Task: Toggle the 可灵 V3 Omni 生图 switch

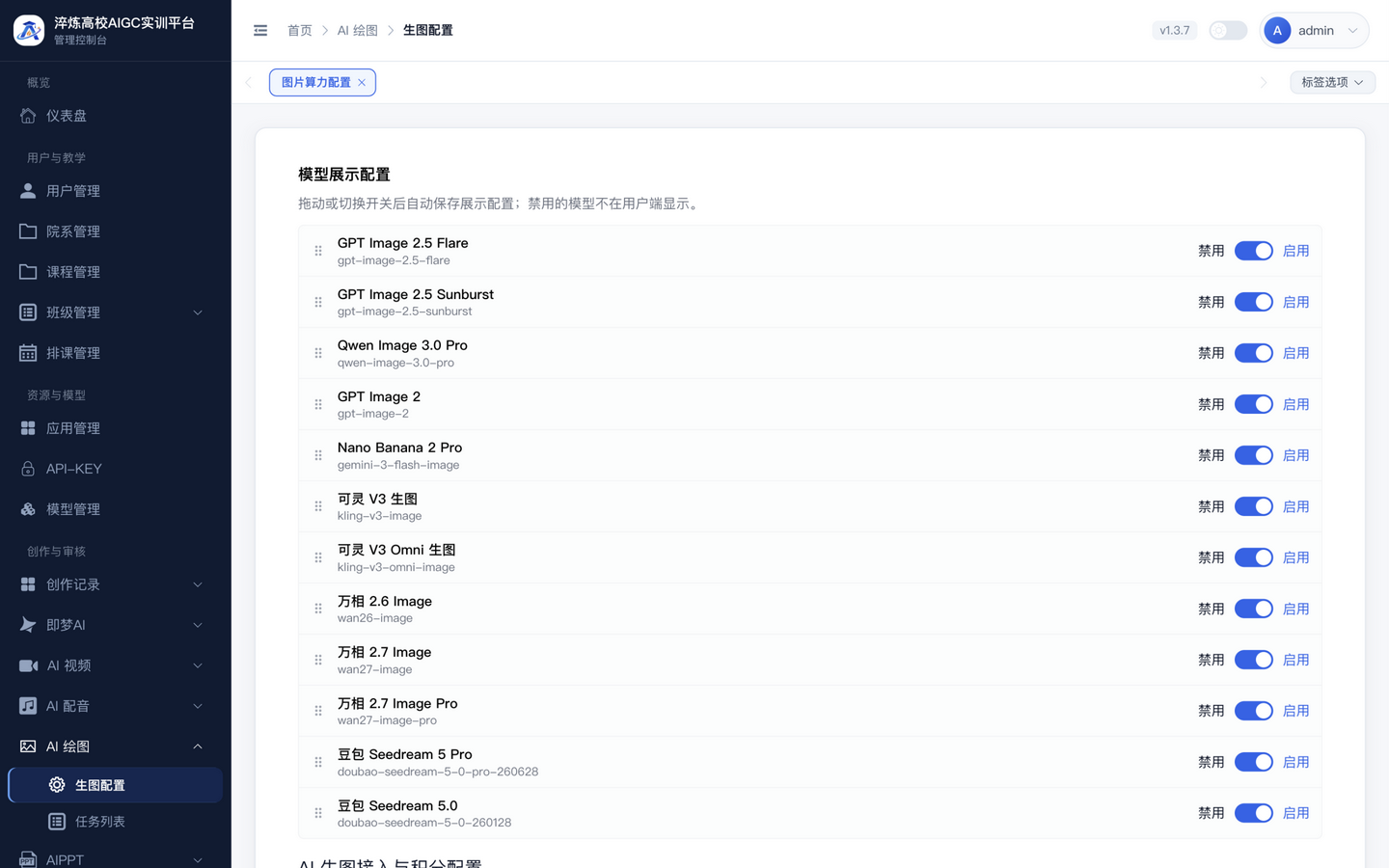Action: pos(1254,557)
